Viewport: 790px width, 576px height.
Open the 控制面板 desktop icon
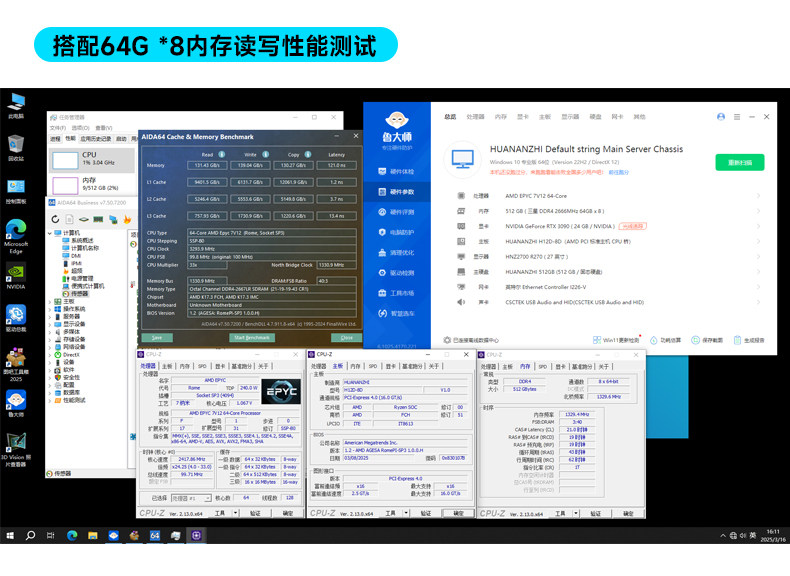tap(16, 191)
